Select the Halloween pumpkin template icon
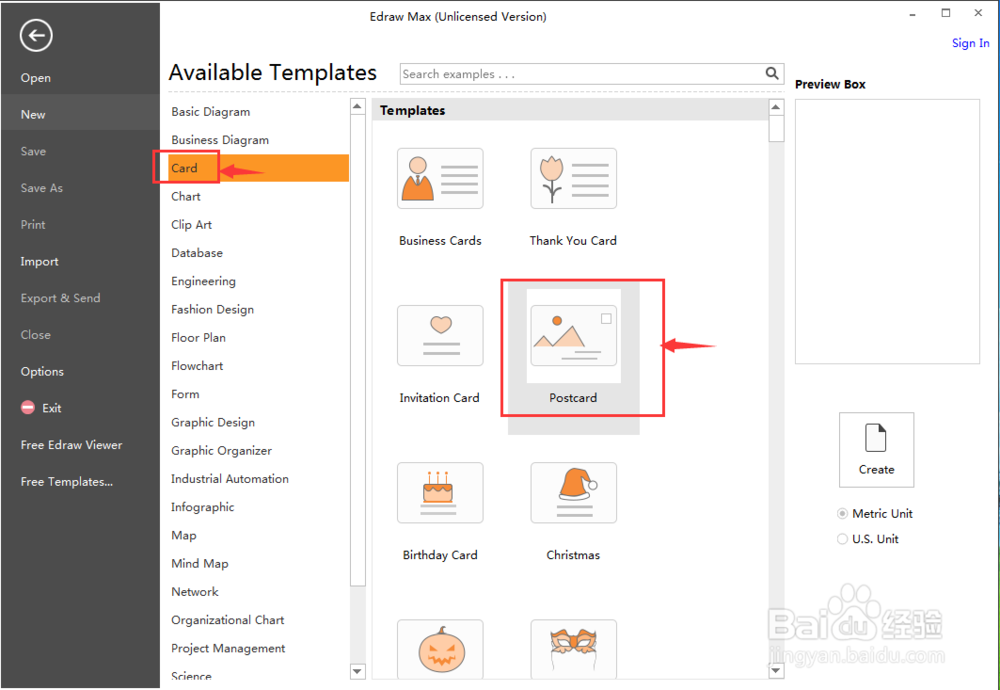1000x690 pixels. (440, 649)
